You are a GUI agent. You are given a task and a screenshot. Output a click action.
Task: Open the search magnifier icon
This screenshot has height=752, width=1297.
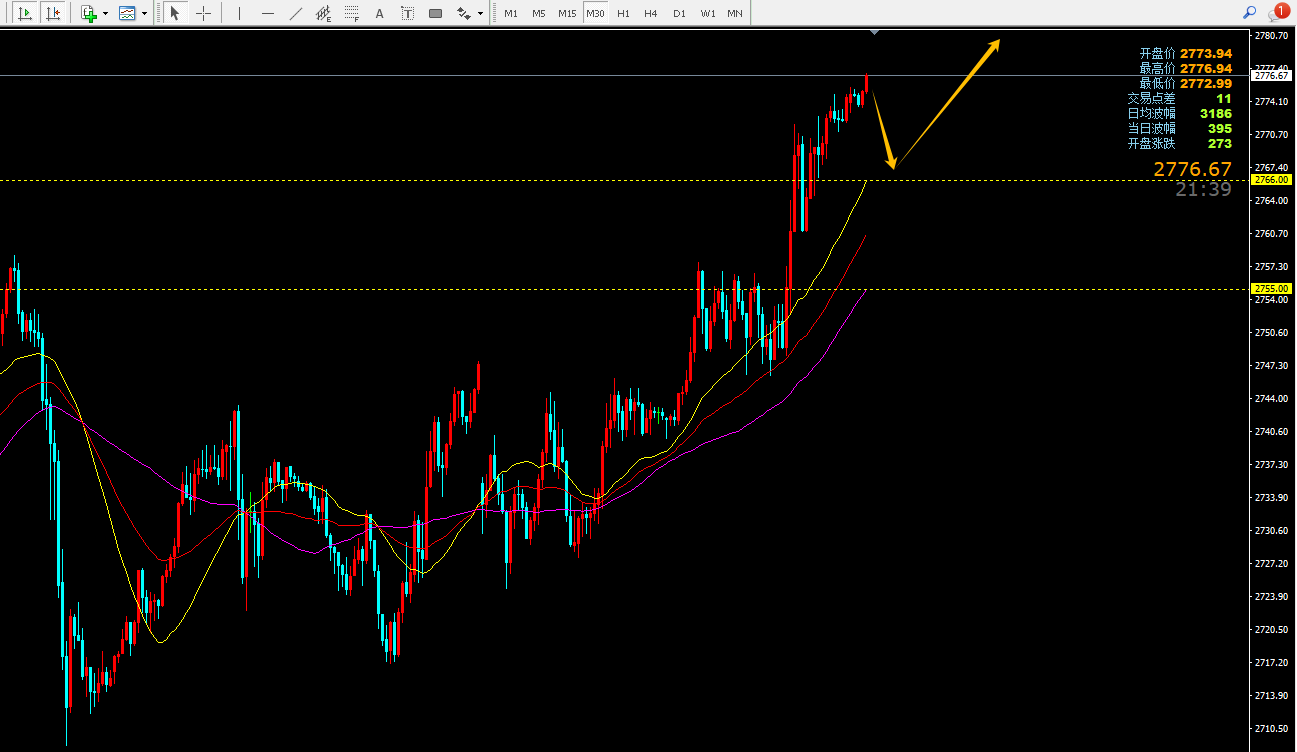pos(1249,13)
